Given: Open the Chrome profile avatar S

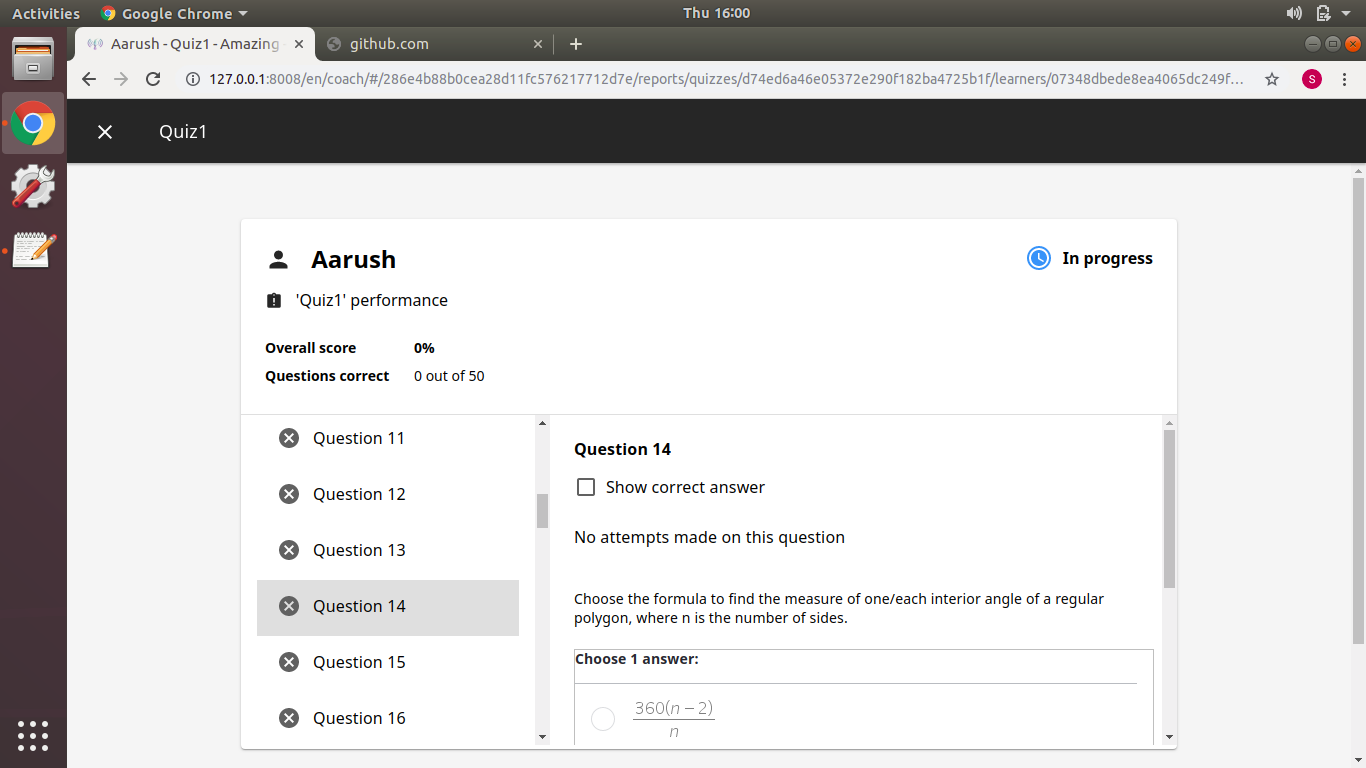Looking at the screenshot, I should click(x=1311, y=79).
